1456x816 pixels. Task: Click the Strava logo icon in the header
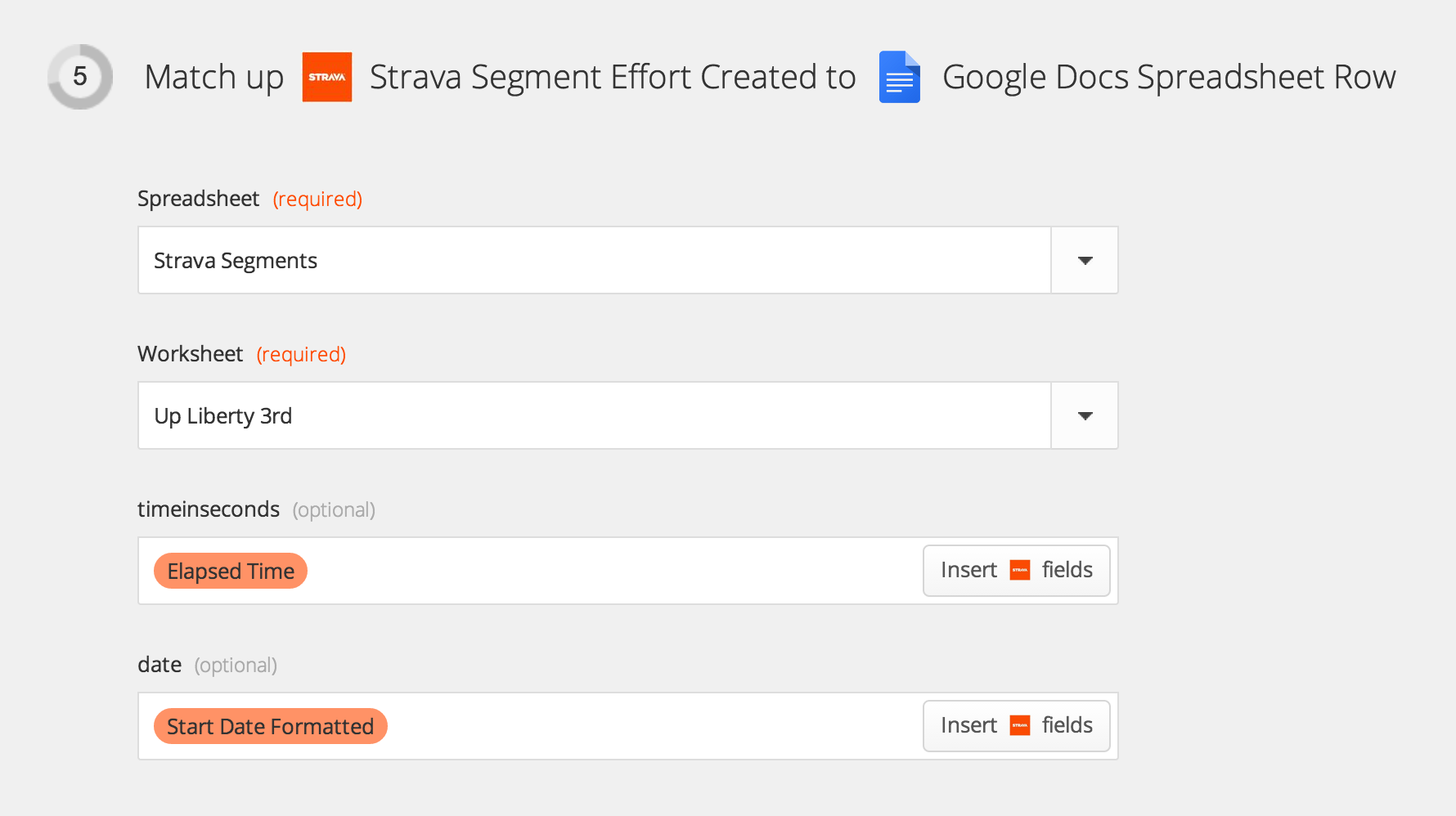(327, 77)
